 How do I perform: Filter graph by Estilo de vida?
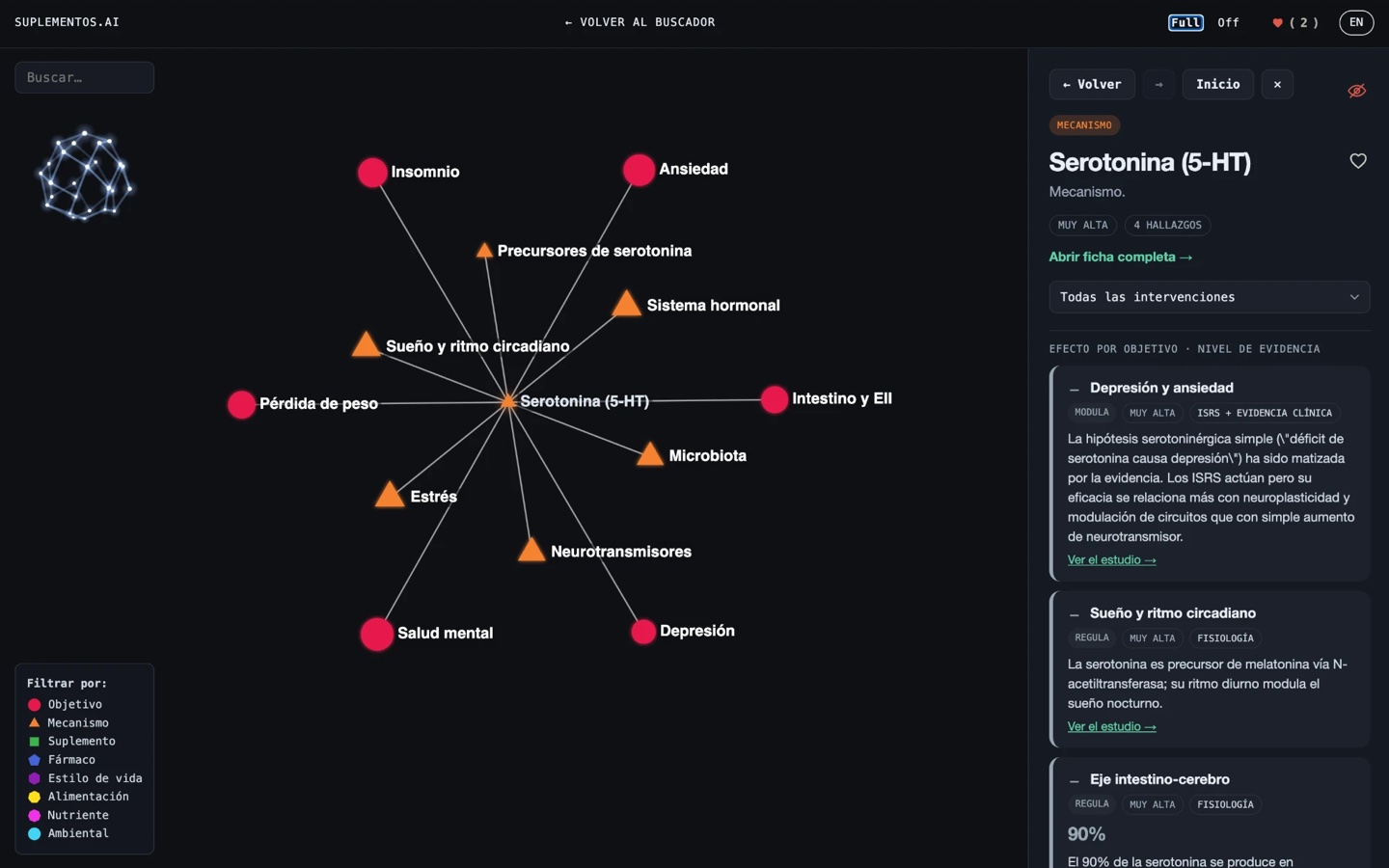tap(85, 778)
